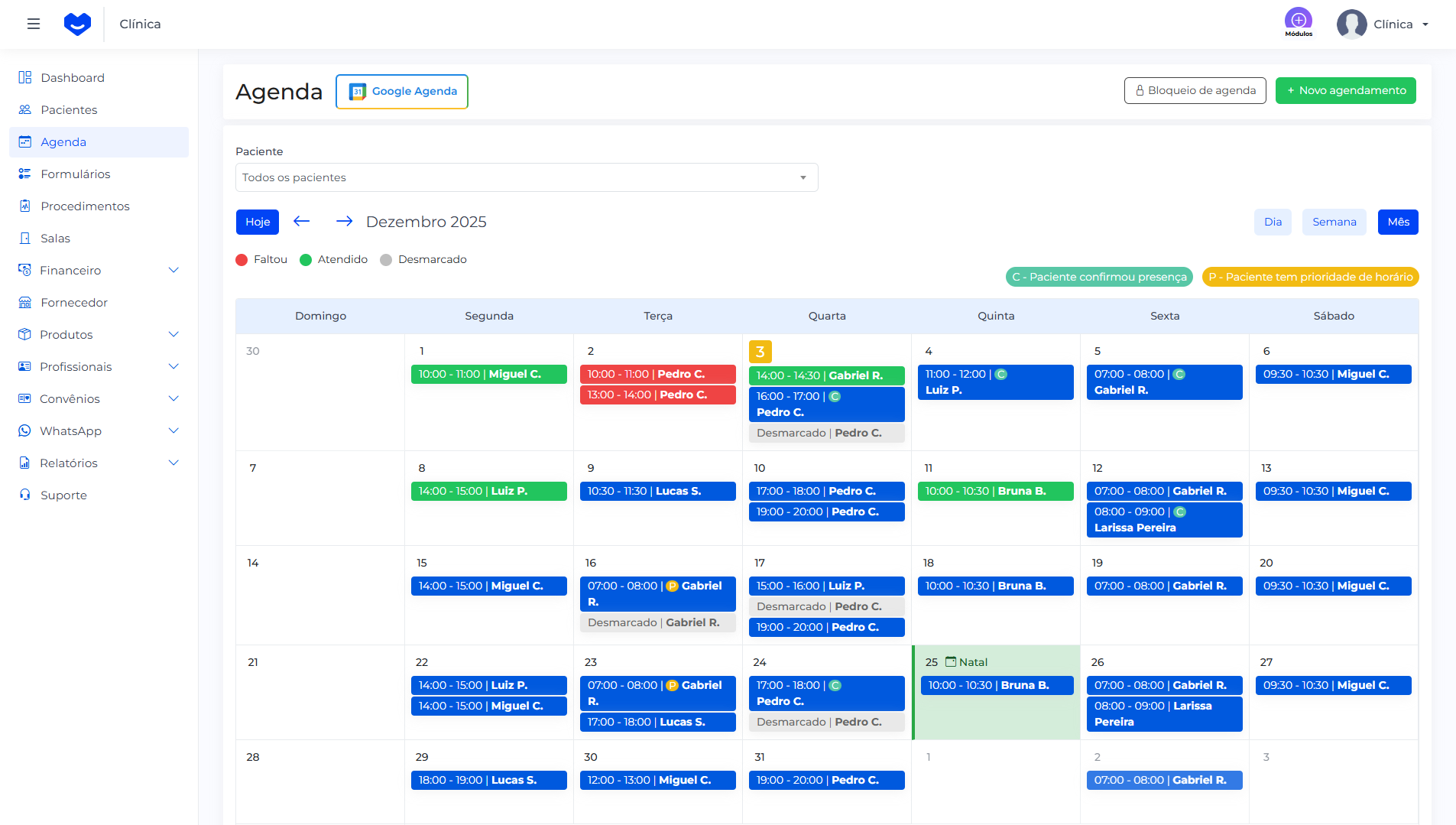Expand the Financeiro submenu
Image resolution: width=1456 pixels, height=825 pixels.
pos(173,271)
